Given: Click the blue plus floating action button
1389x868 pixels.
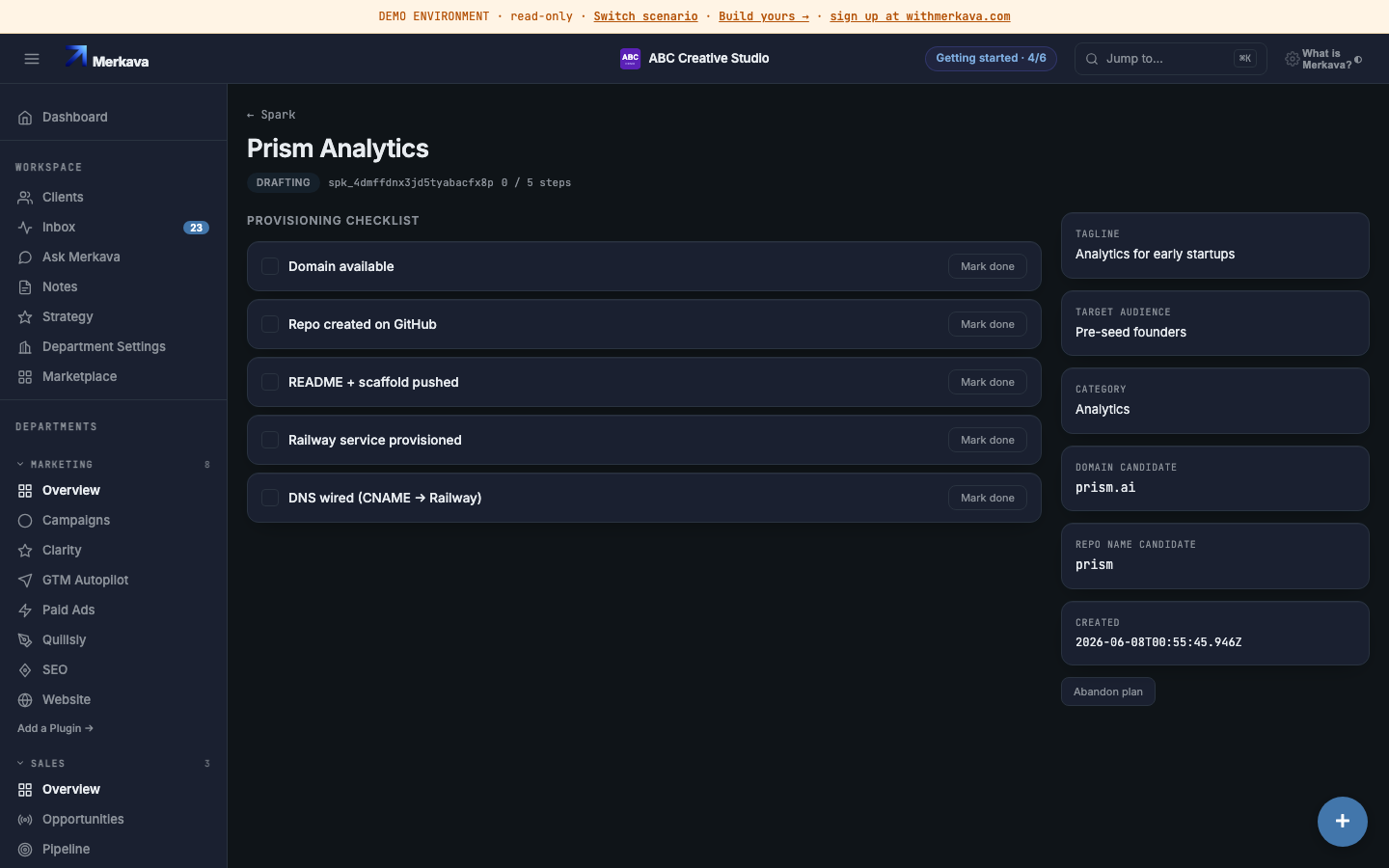Looking at the screenshot, I should (1343, 822).
